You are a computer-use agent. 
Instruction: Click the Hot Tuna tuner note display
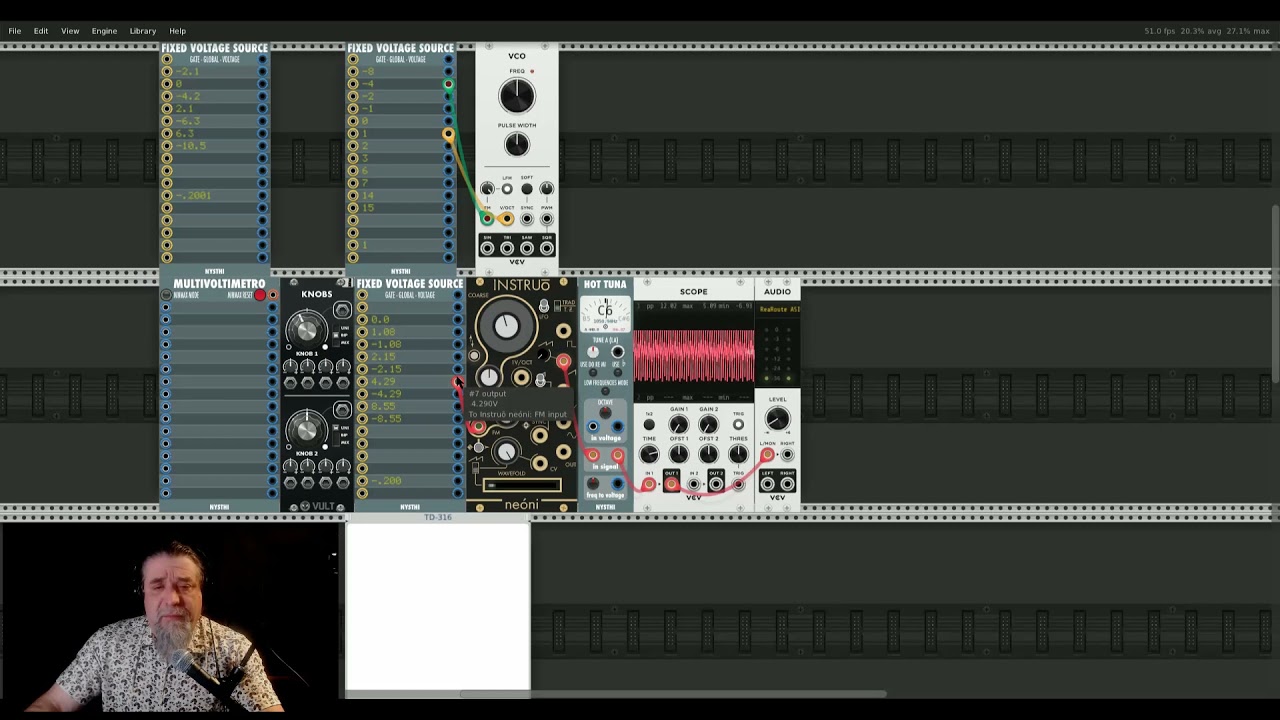(605, 313)
